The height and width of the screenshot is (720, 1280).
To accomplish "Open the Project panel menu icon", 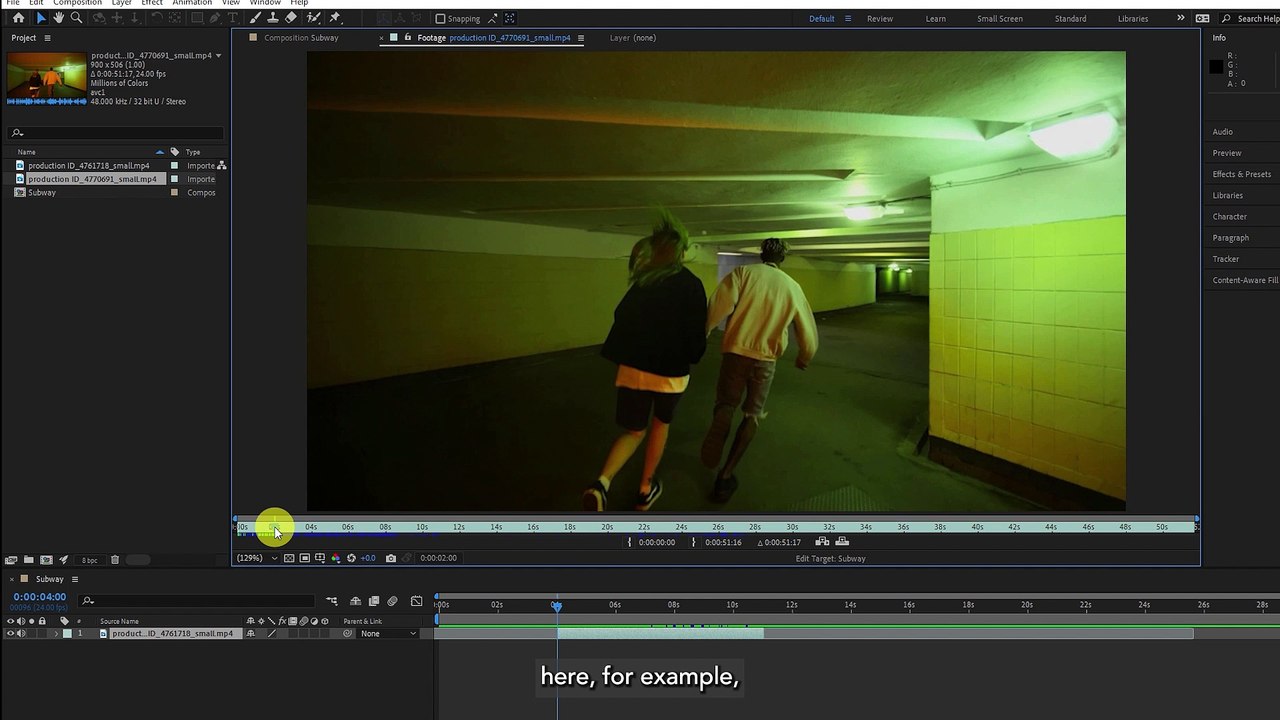I will point(47,38).
